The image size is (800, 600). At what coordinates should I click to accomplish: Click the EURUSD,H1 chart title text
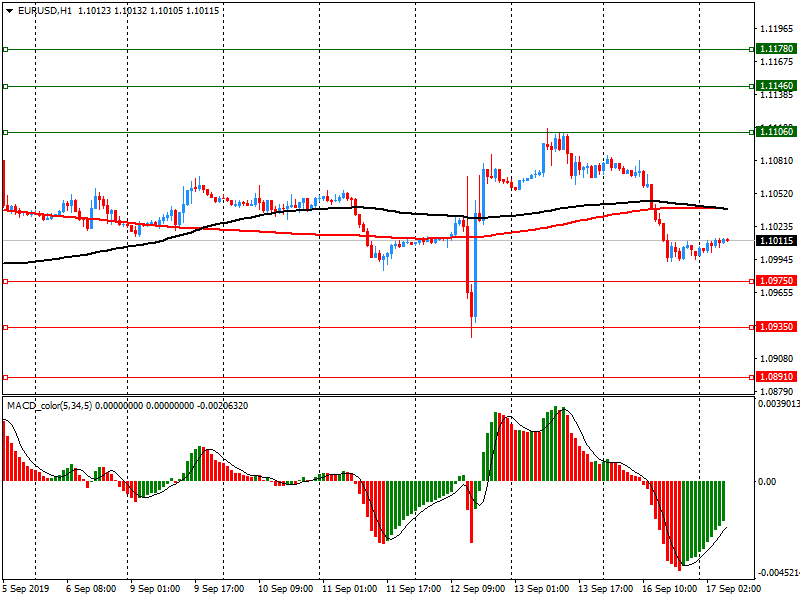point(44,11)
